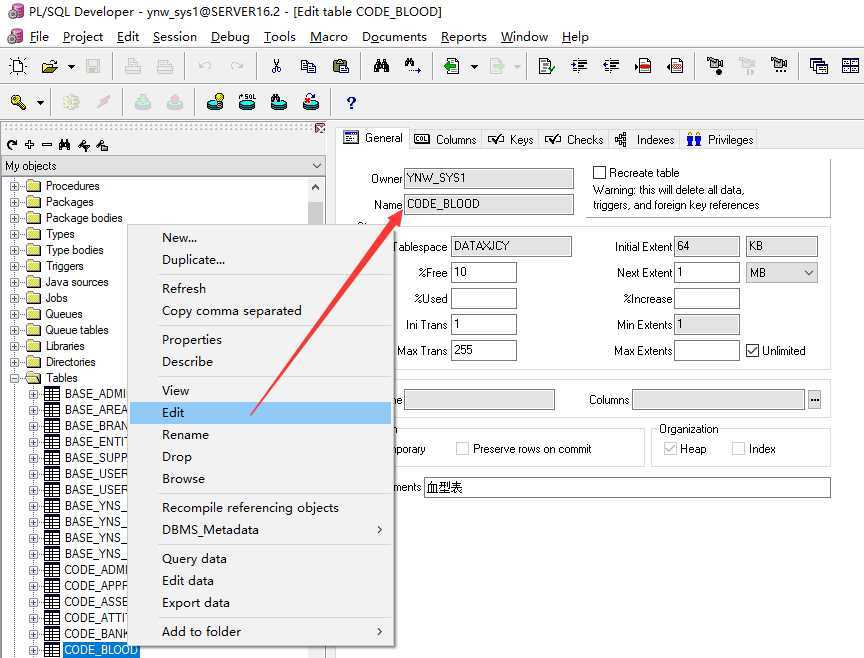The width and height of the screenshot is (864, 658).
Task: Choose Drop in the context menu
Action: (260, 456)
